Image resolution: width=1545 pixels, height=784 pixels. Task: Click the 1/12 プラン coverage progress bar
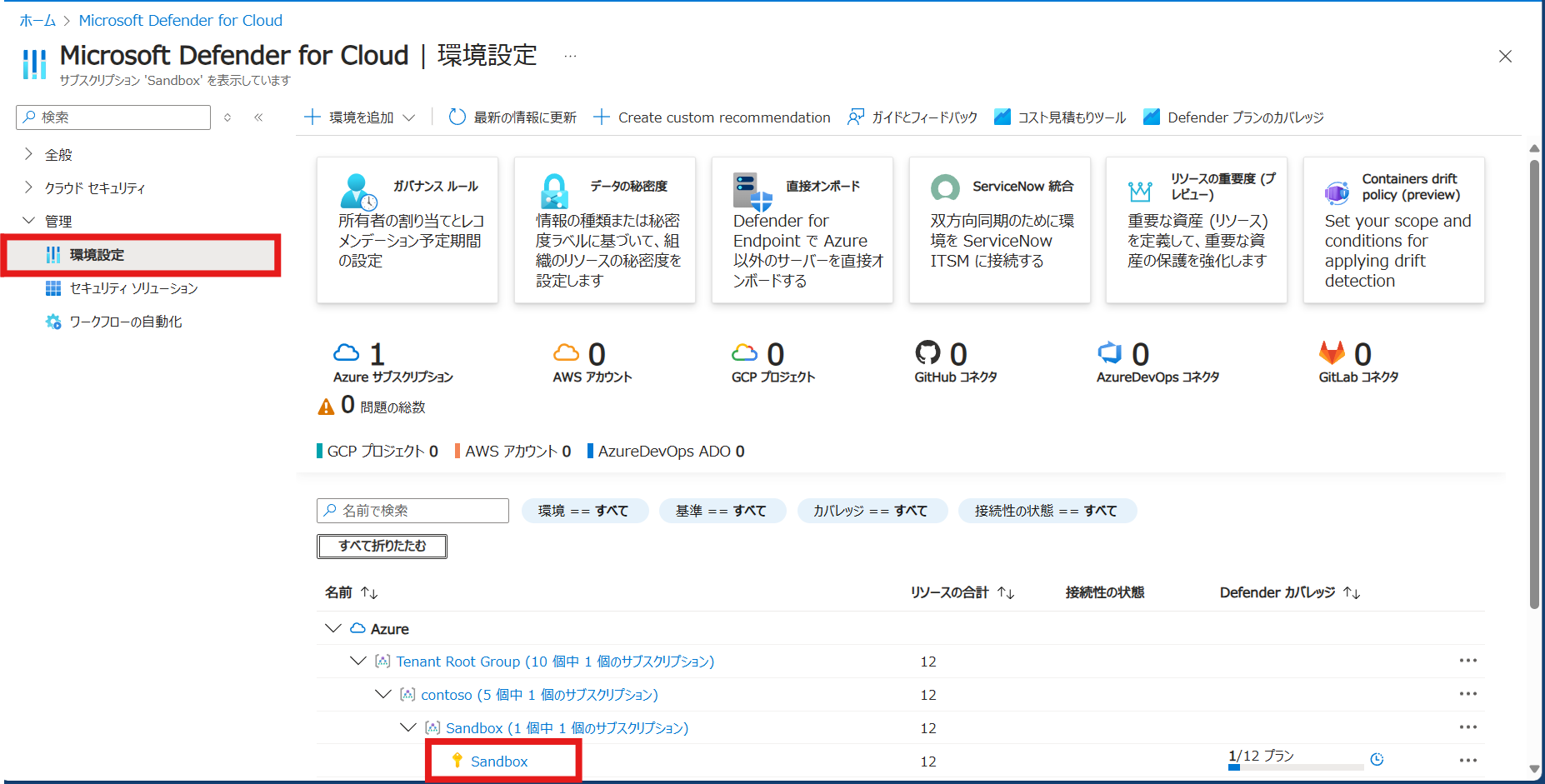pos(1295,767)
